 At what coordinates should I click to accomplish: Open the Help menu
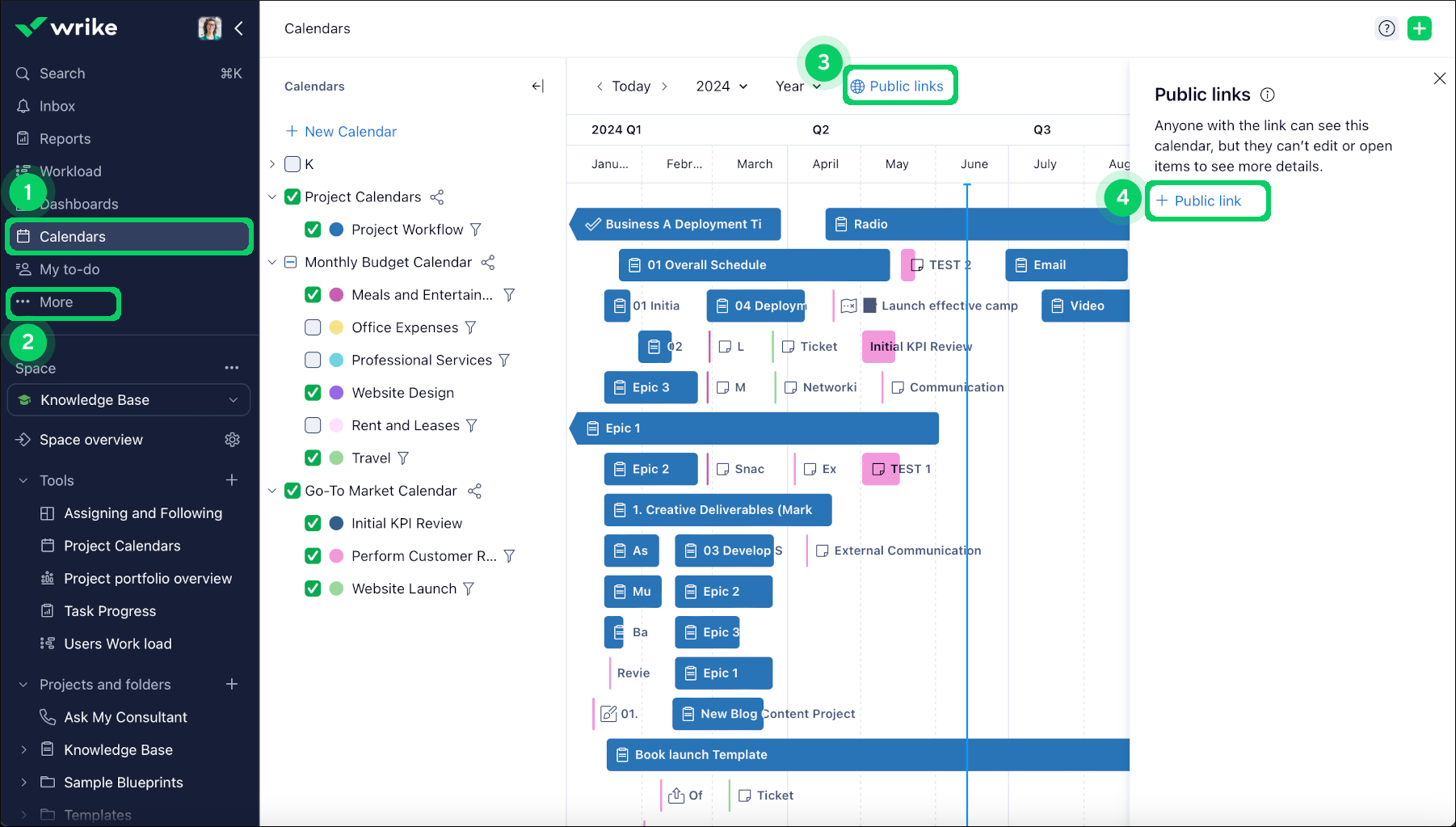pos(1387,28)
